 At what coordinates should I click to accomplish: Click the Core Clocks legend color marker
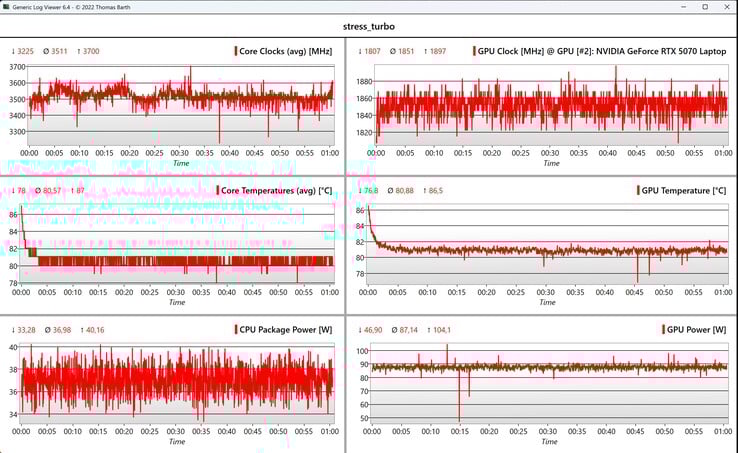click(x=235, y=51)
